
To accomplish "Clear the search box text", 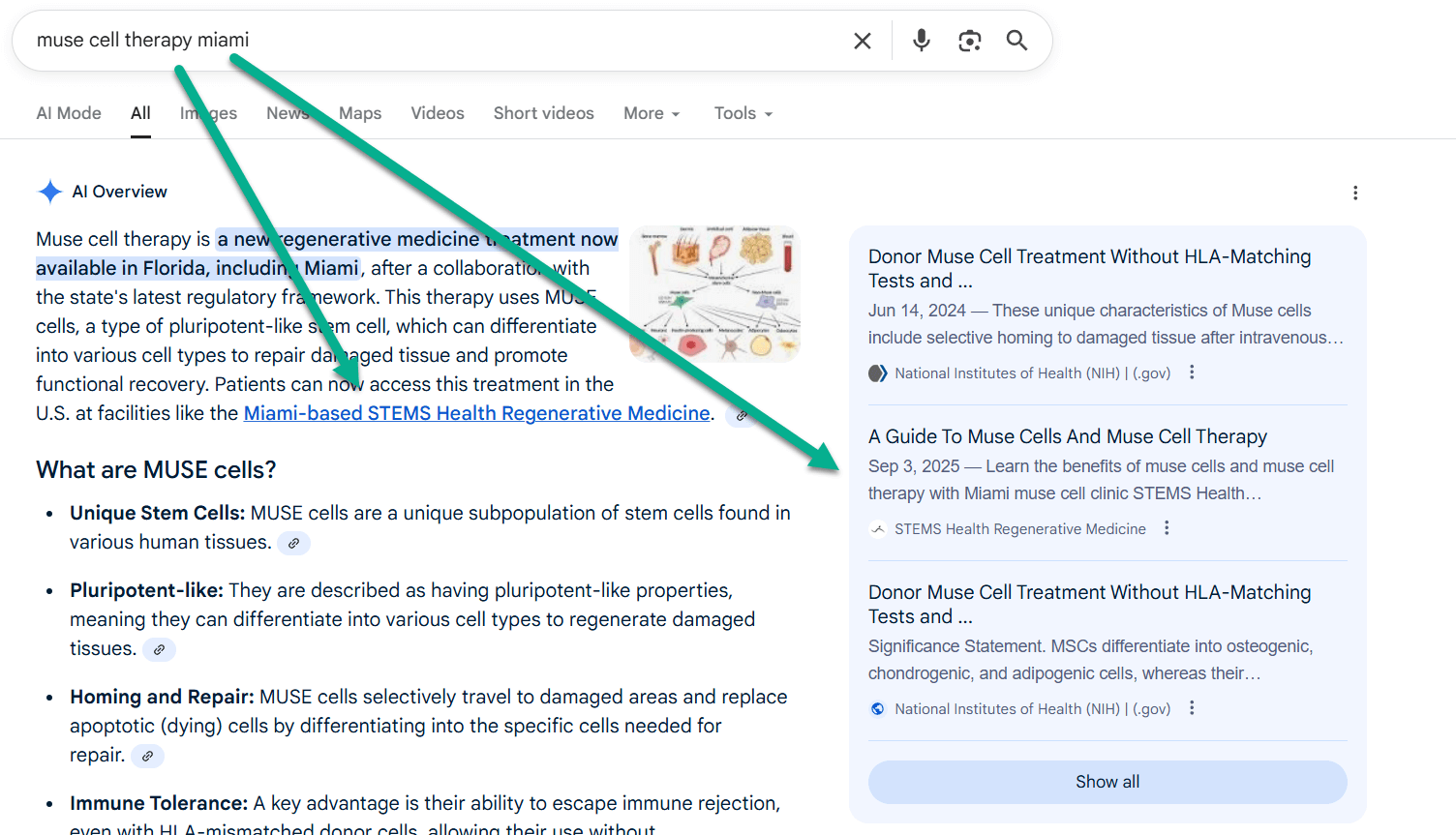I will pos(862,41).
